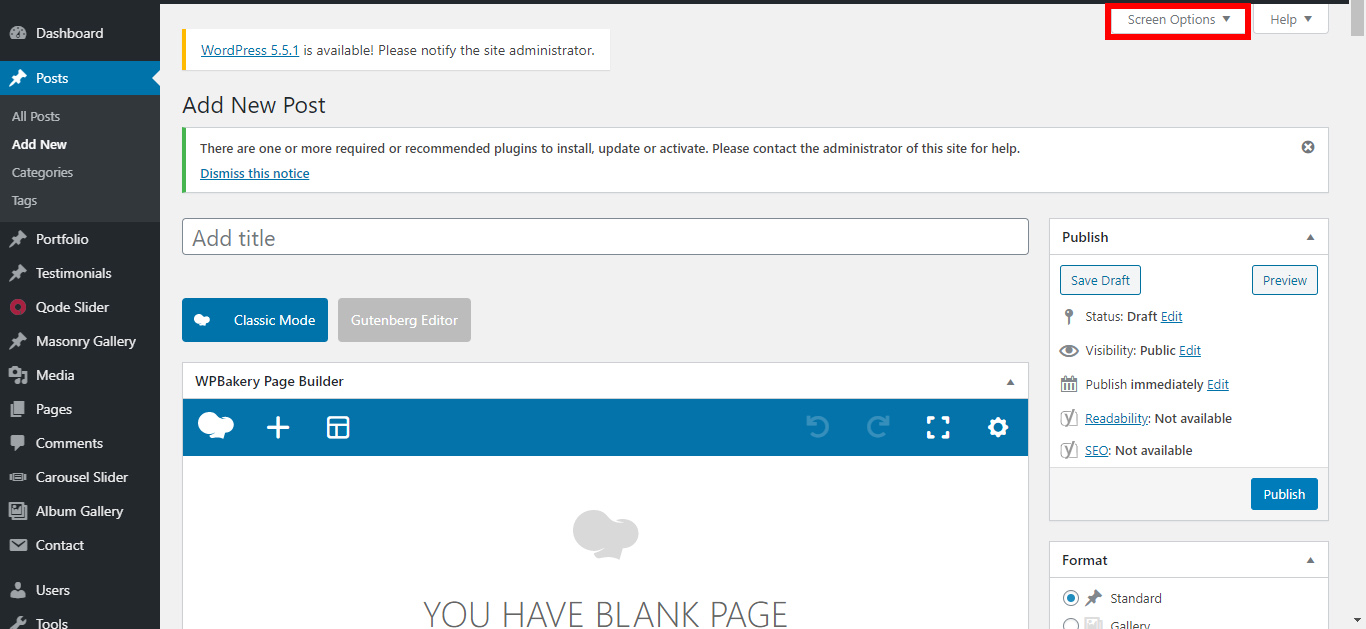Click the Publish calendar icon
Screen dimensions: 1366x629
tap(1069, 384)
